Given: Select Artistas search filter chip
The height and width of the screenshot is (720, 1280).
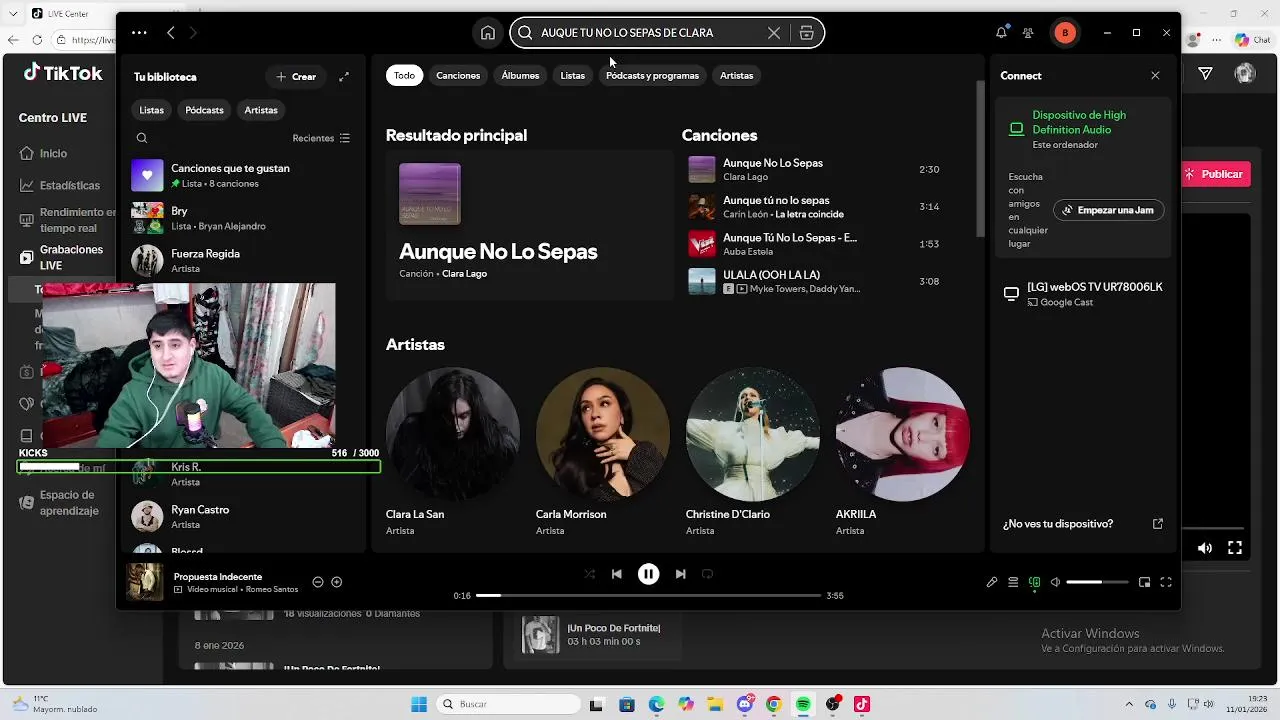Looking at the screenshot, I should [737, 76].
